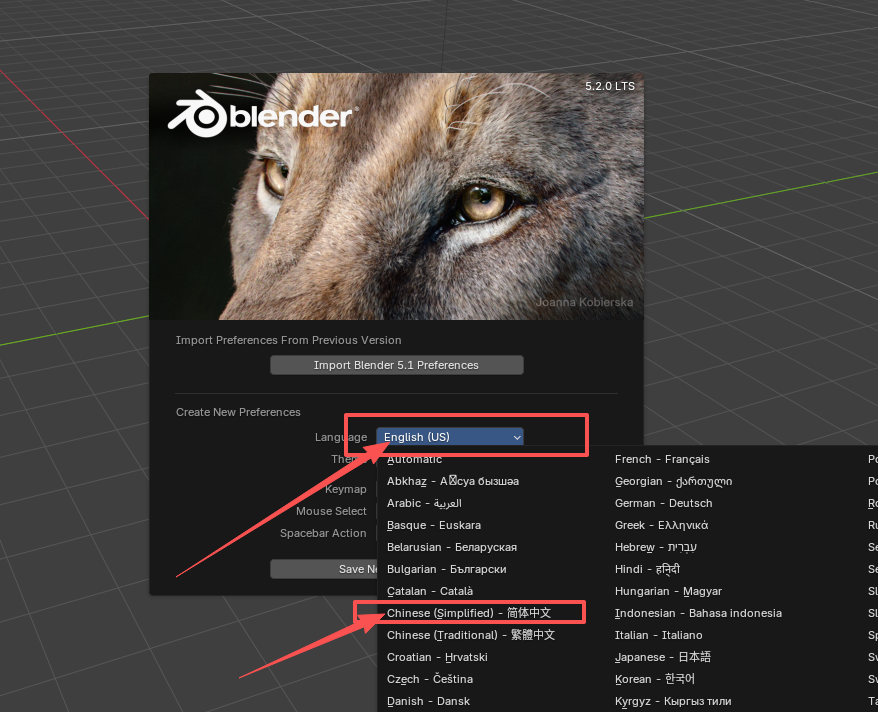
Task: Select German - Deutsch
Action: 664,503
